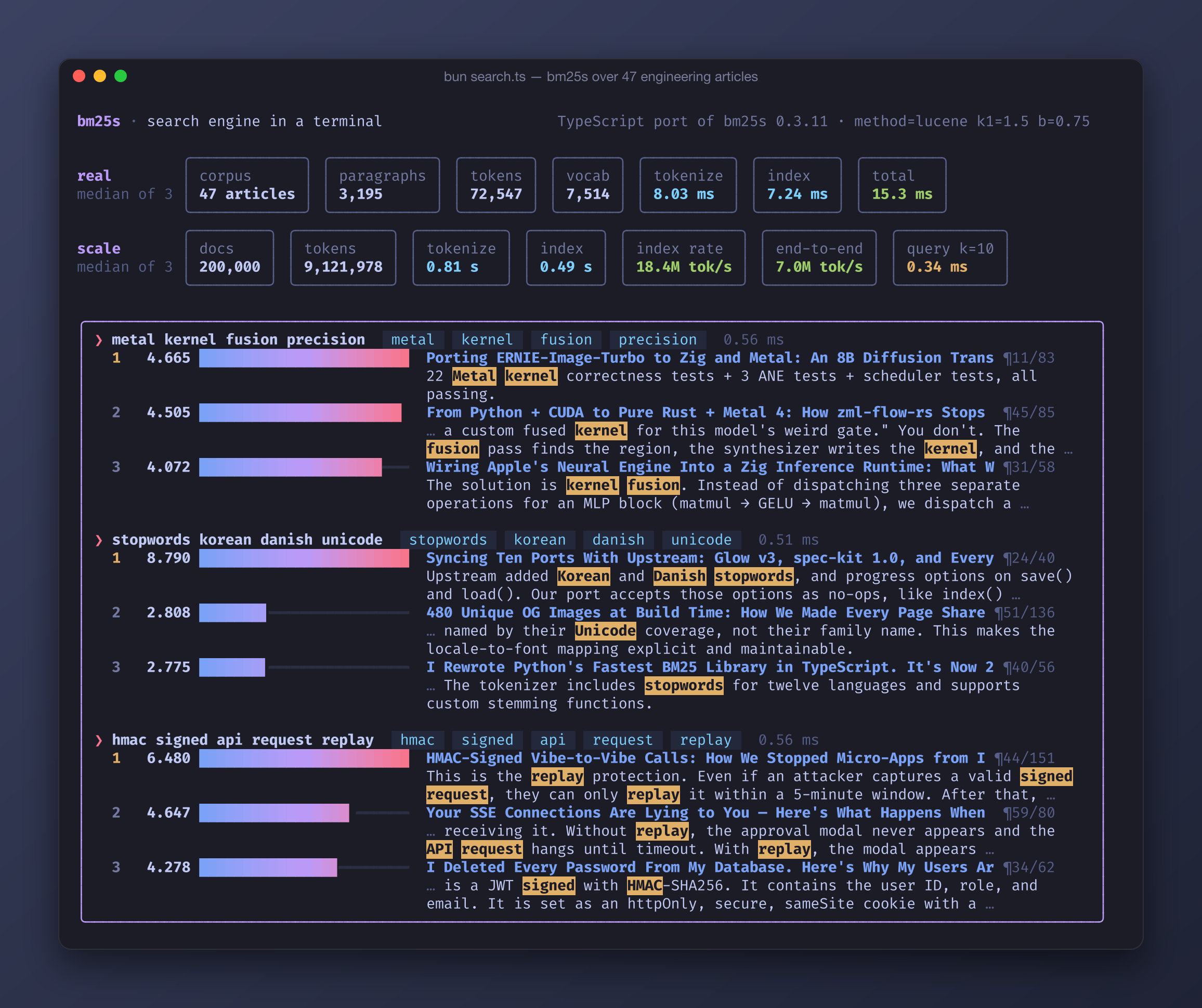Click the 'precision' token tag
The height and width of the screenshot is (1008, 1202).
(657, 339)
